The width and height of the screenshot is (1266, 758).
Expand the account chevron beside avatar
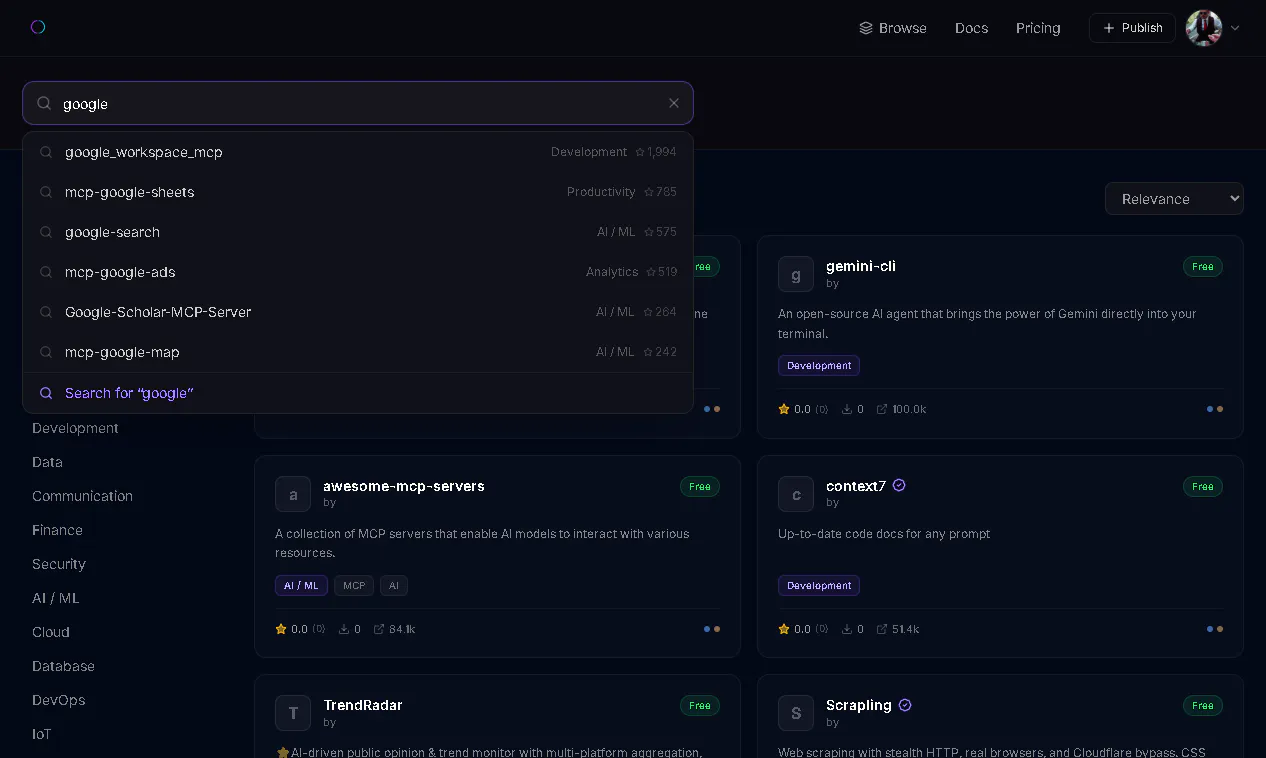pos(1235,28)
